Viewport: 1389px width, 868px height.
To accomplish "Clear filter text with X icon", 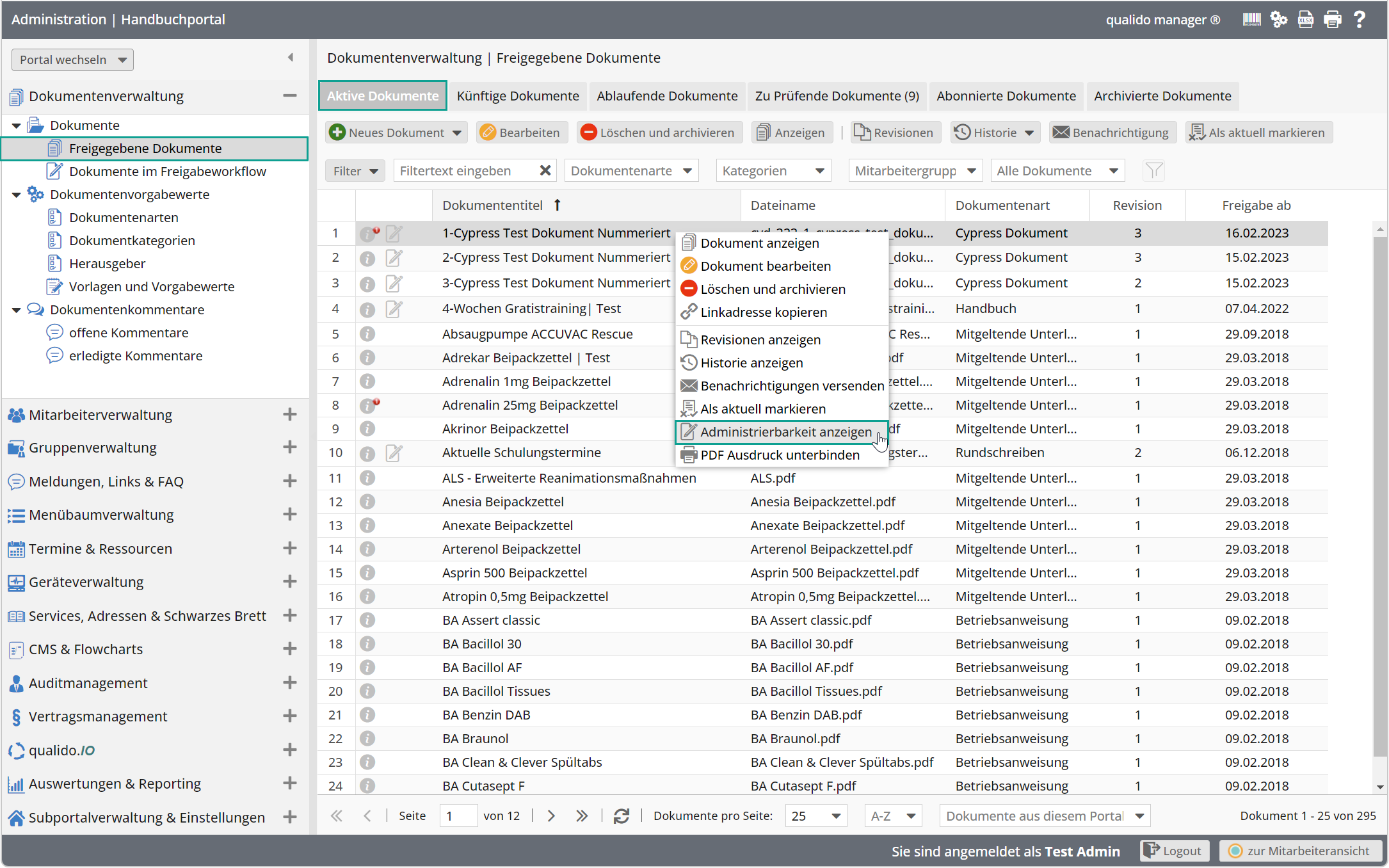I will point(545,171).
